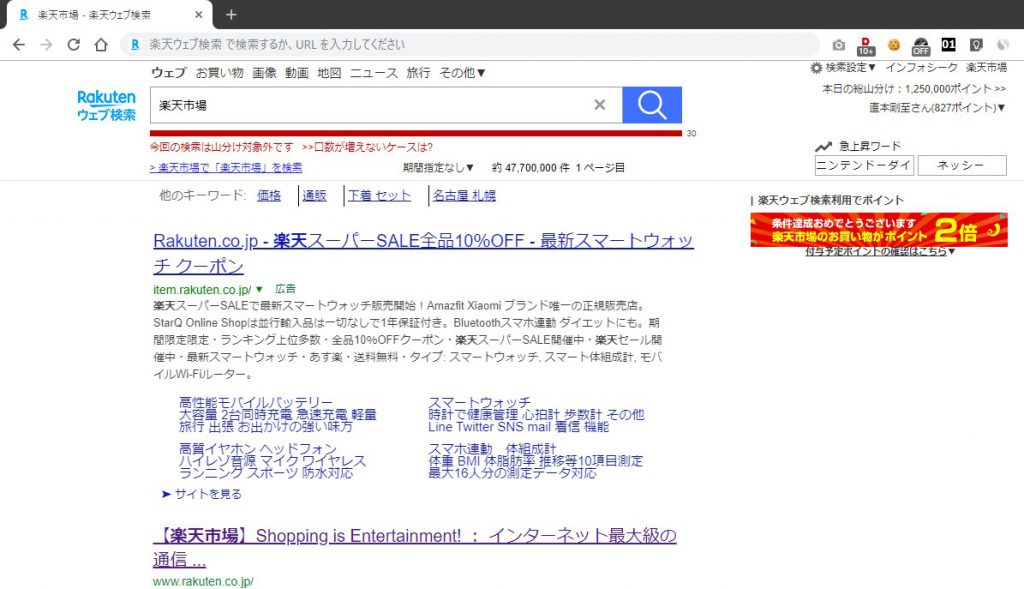Viewport: 1024px width, 589px height.
Task: Go back using the browser back arrow
Action: pyautogui.click(x=19, y=44)
